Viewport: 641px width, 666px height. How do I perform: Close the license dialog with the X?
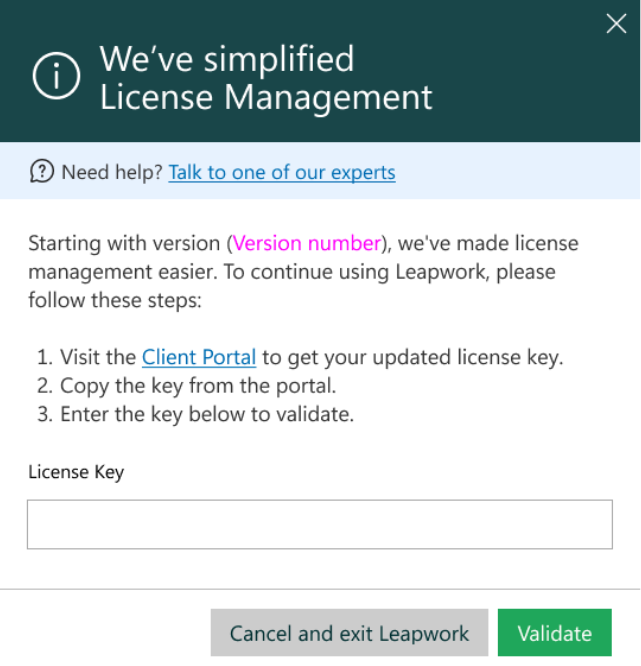(616, 23)
